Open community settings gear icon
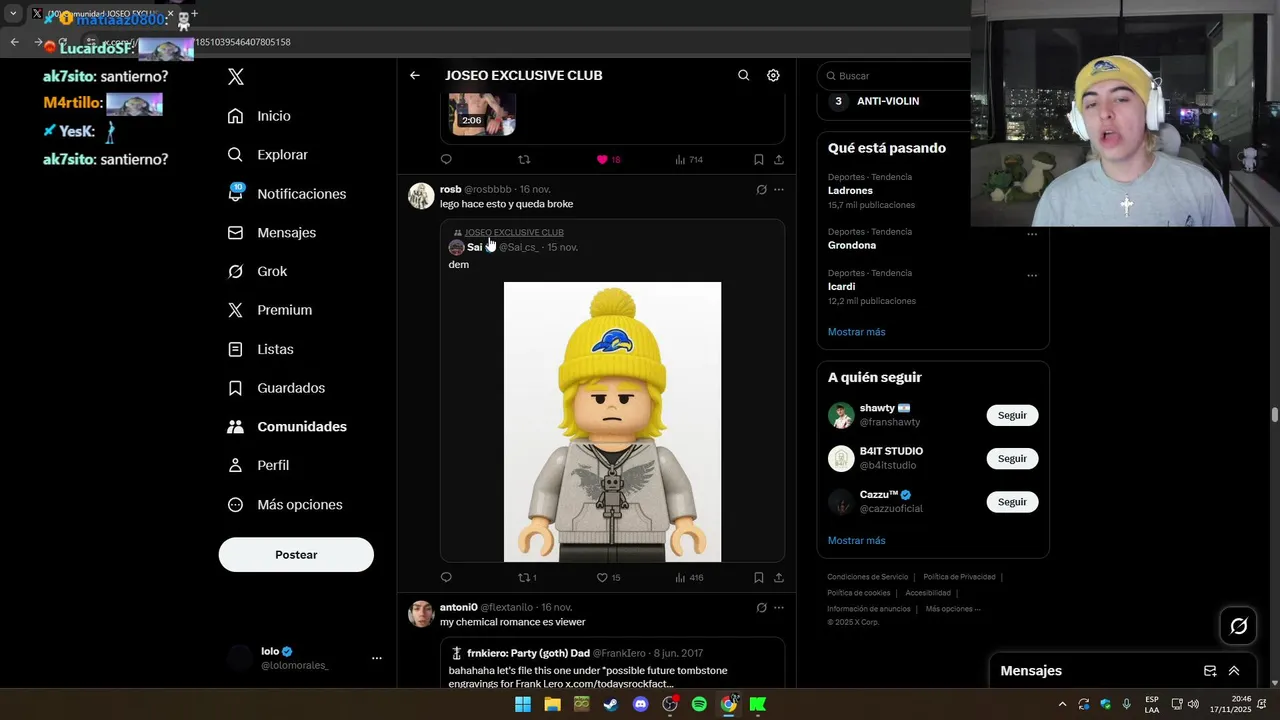Viewport: 1280px width, 720px height. click(x=773, y=75)
